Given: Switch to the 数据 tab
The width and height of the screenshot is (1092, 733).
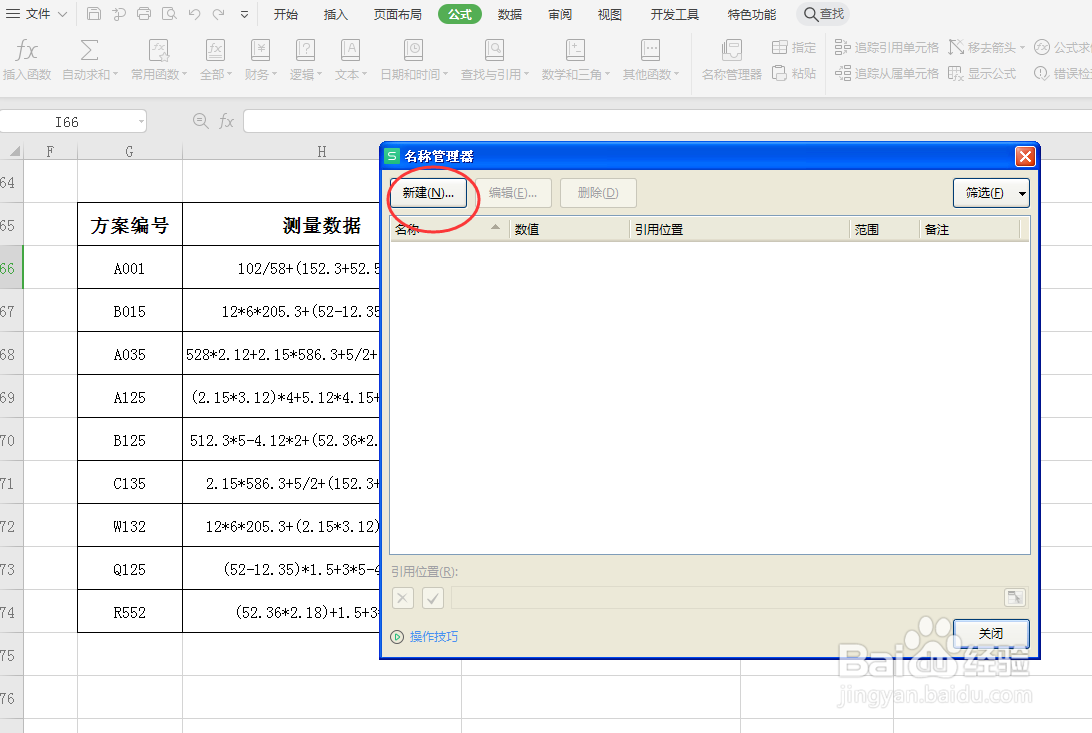Looking at the screenshot, I should coord(510,14).
